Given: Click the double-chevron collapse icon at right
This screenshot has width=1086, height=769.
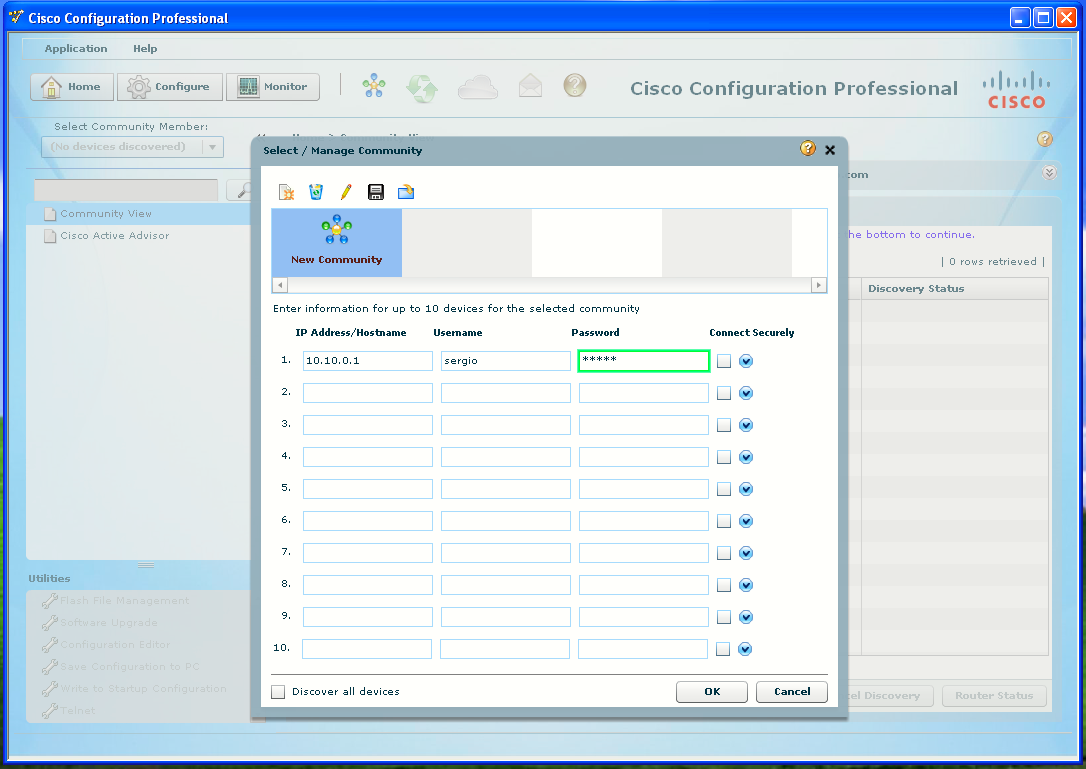Looking at the screenshot, I should click(x=1049, y=173).
